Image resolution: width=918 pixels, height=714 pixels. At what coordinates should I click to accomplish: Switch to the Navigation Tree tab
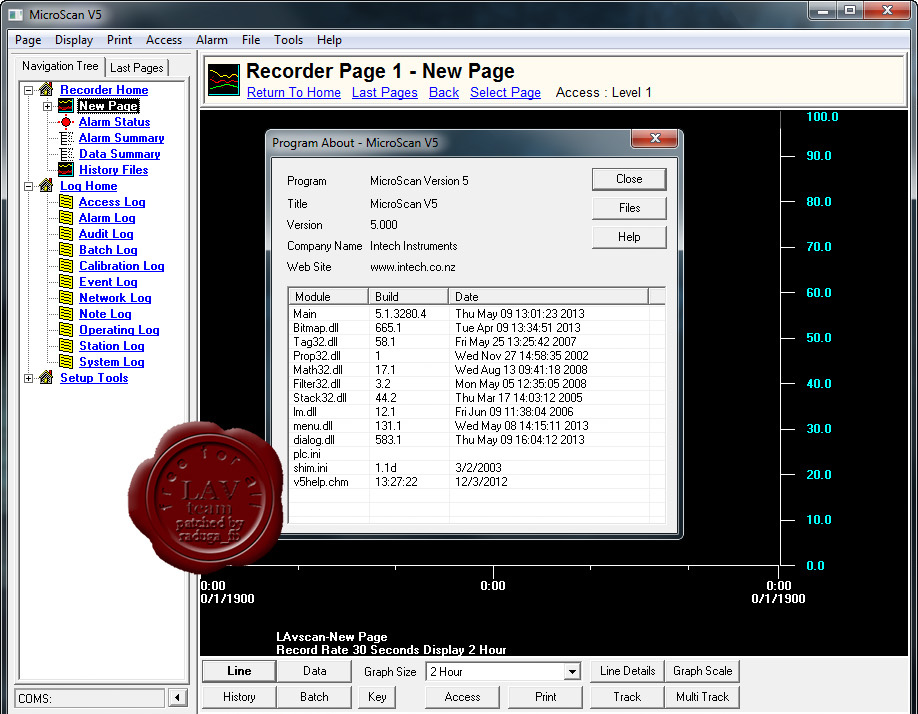(60, 66)
